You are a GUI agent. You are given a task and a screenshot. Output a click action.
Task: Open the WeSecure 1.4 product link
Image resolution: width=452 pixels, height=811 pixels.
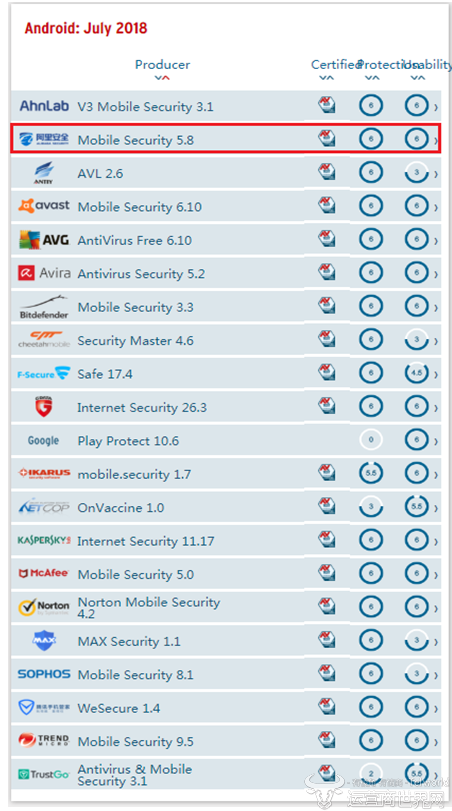(118, 708)
